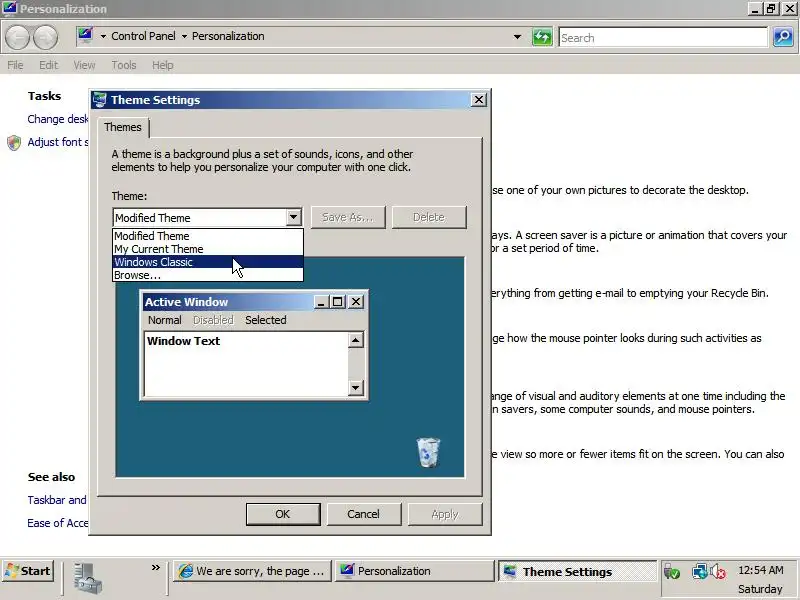Open the Tools menu
800x600 pixels.
pyautogui.click(x=124, y=65)
